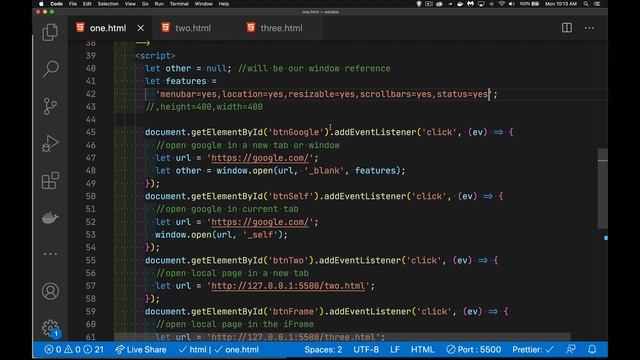Open the Accounts menu icon

[50, 291]
